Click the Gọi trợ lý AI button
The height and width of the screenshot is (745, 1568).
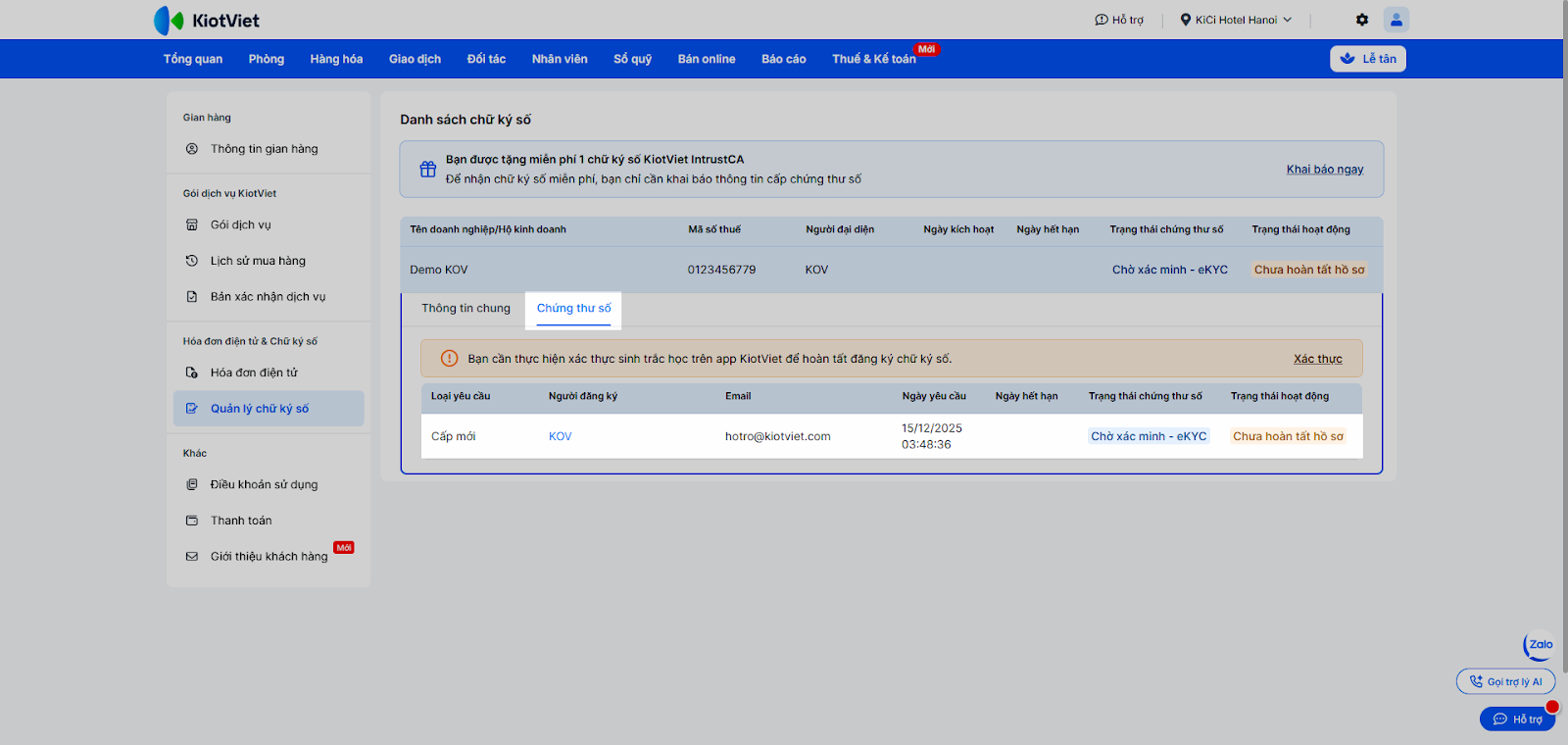[x=1505, y=681]
